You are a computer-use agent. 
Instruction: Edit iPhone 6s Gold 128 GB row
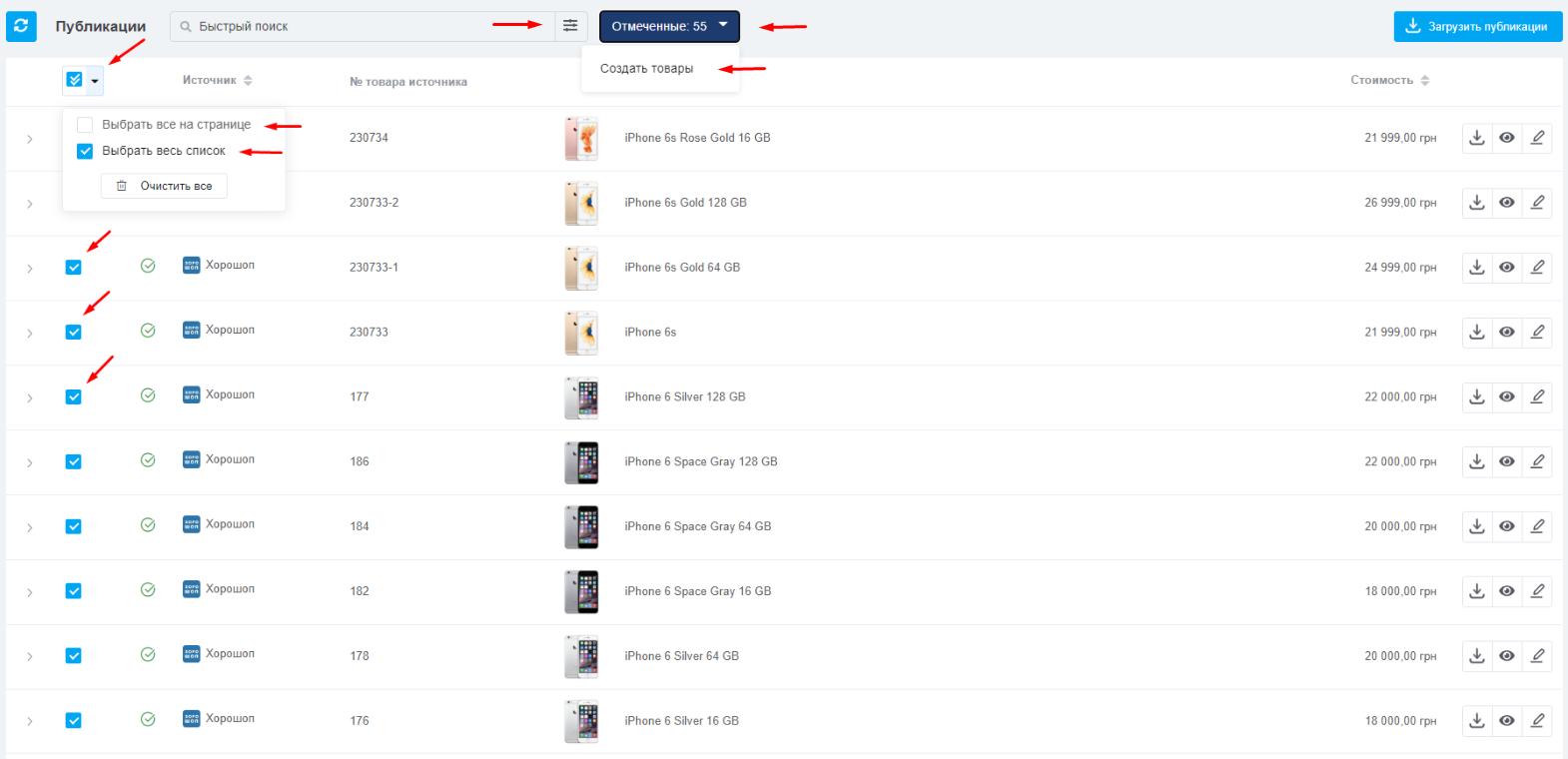[x=1537, y=203]
